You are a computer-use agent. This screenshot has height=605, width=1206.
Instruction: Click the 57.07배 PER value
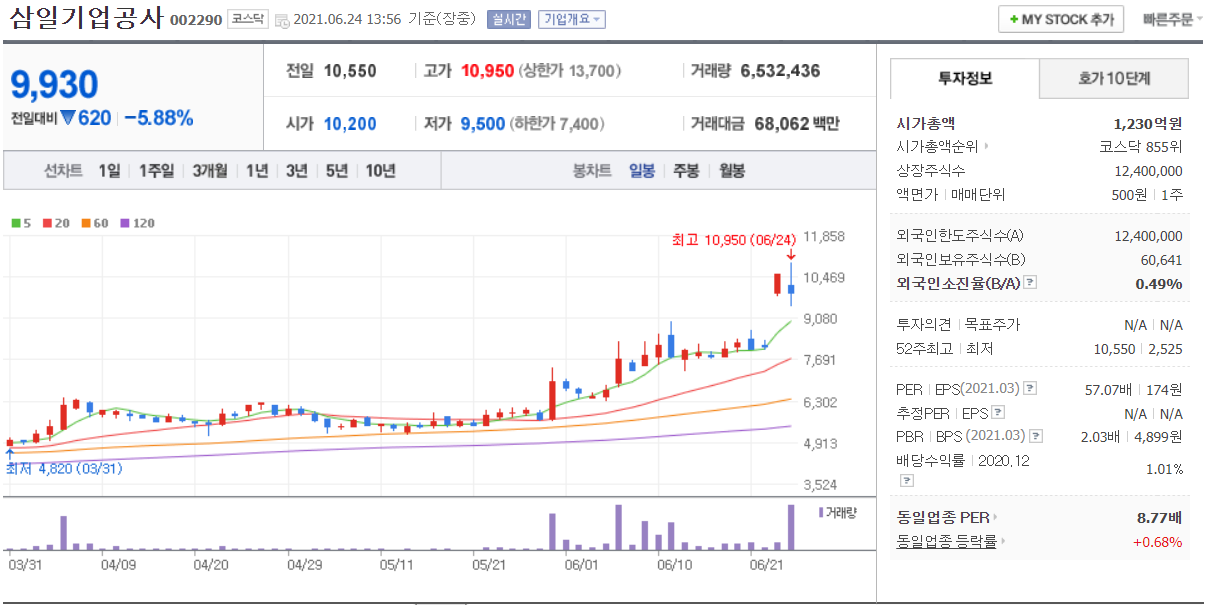tap(1108, 389)
